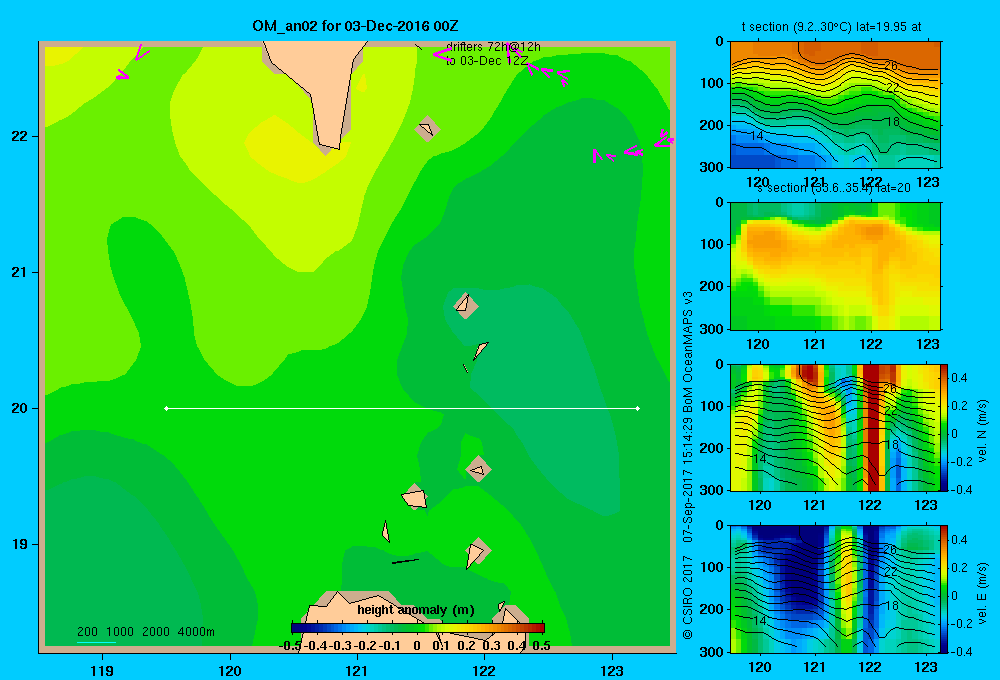
Task: Click the 0.5 tick on height anomaly legend
Action: (541, 646)
